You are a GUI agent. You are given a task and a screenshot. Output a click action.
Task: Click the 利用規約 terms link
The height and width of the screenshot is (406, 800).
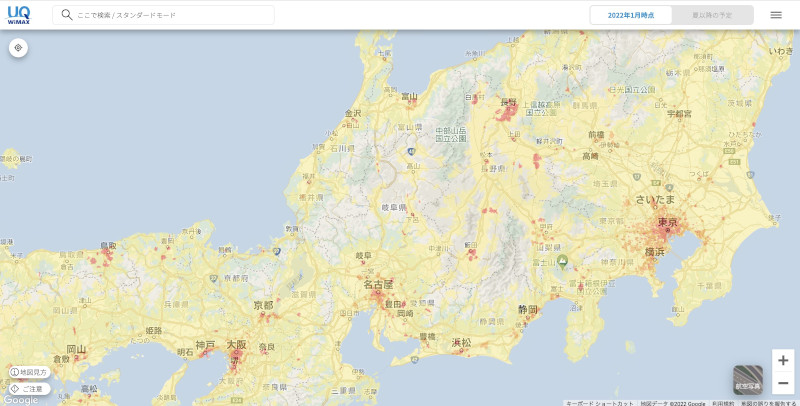723,403
